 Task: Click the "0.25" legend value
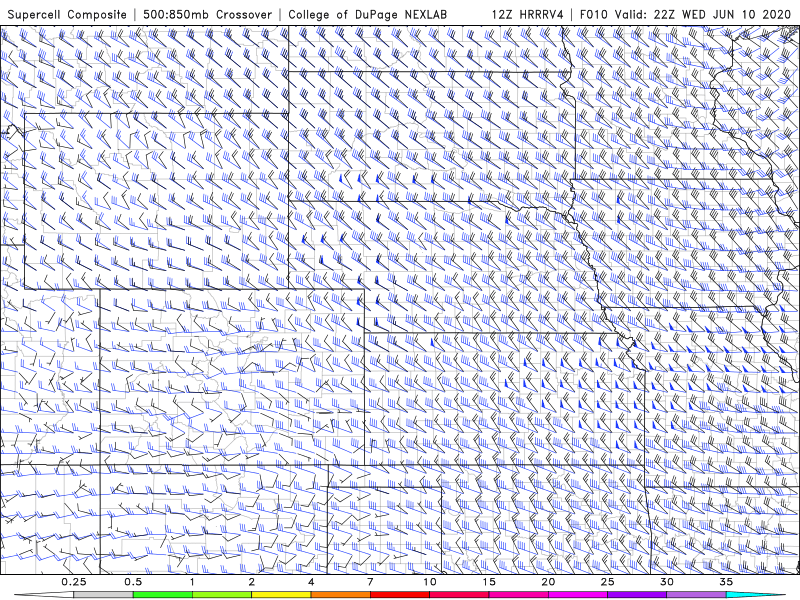(x=74, y=582)
